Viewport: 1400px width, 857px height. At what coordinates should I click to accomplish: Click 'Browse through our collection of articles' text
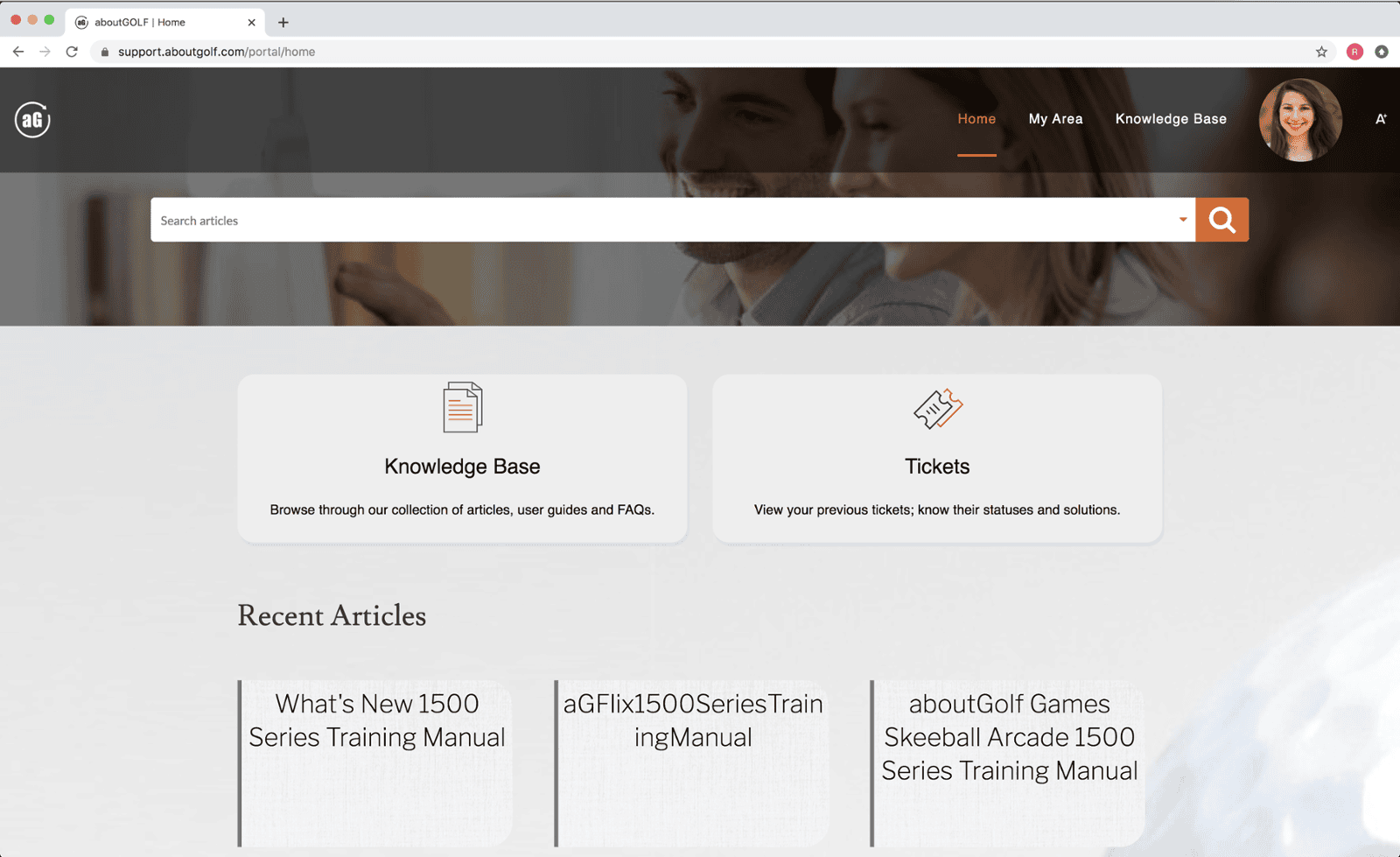[x=462, y=509]
